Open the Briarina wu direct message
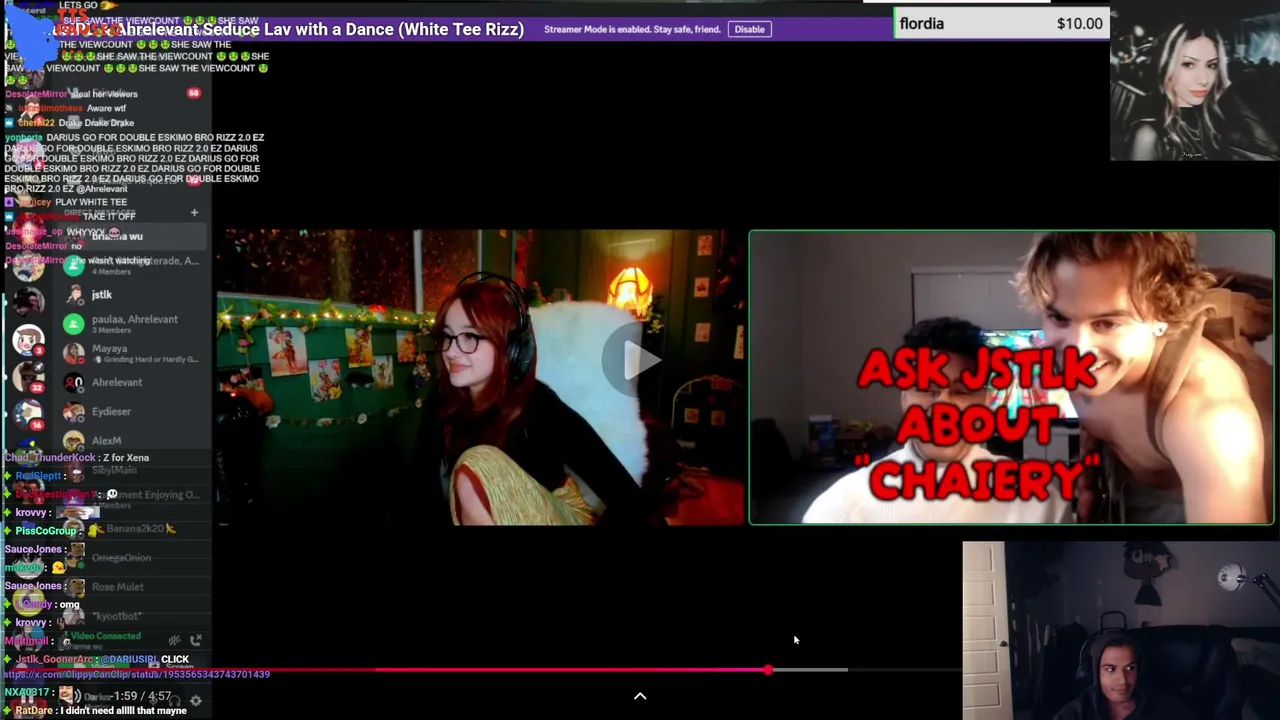 [132, 236]
